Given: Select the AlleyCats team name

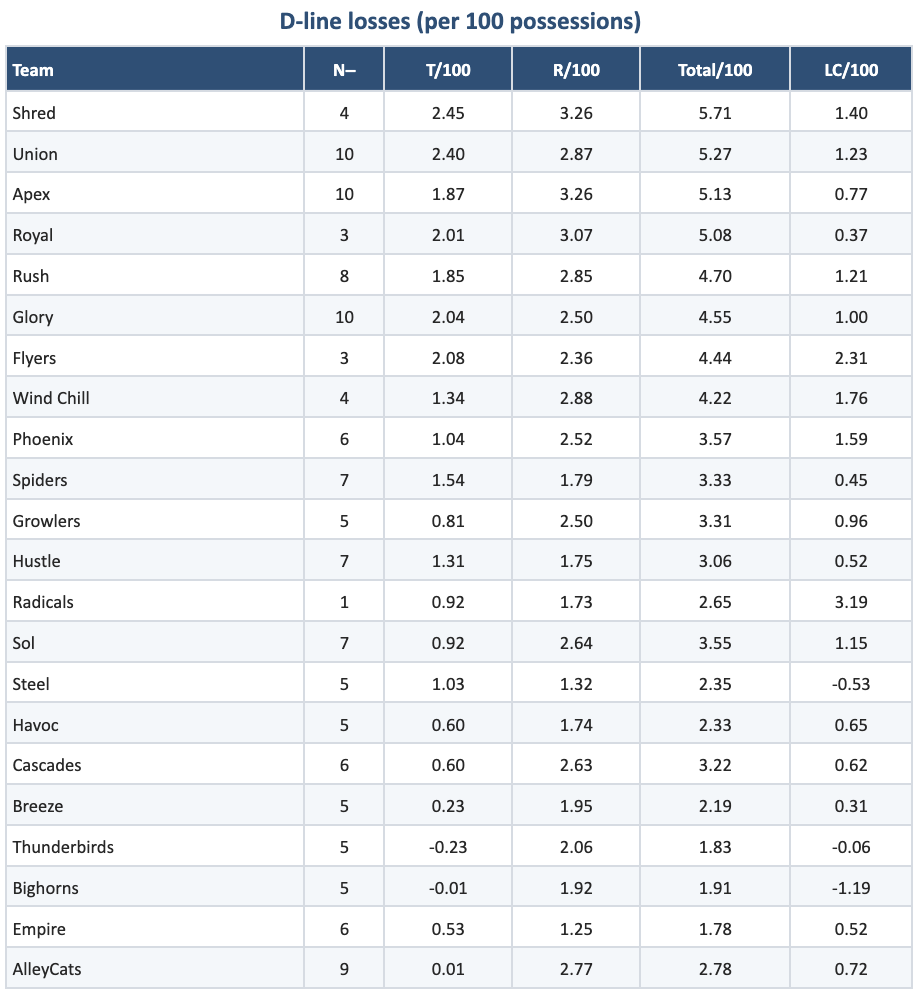Looking at the screenshot, I should [x=47, y=969].
